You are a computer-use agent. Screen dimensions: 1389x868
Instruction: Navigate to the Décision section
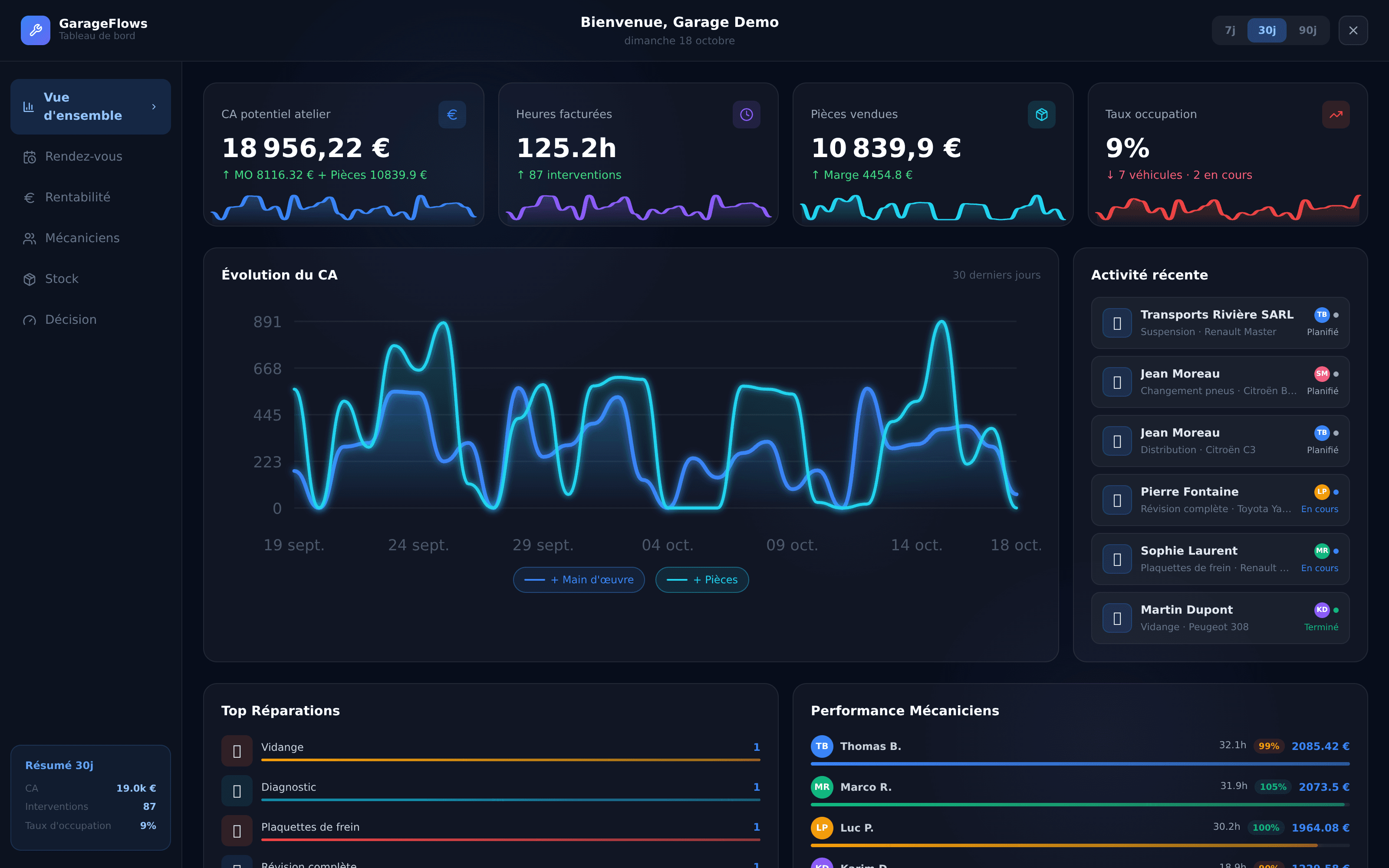(x=91, y=320)
